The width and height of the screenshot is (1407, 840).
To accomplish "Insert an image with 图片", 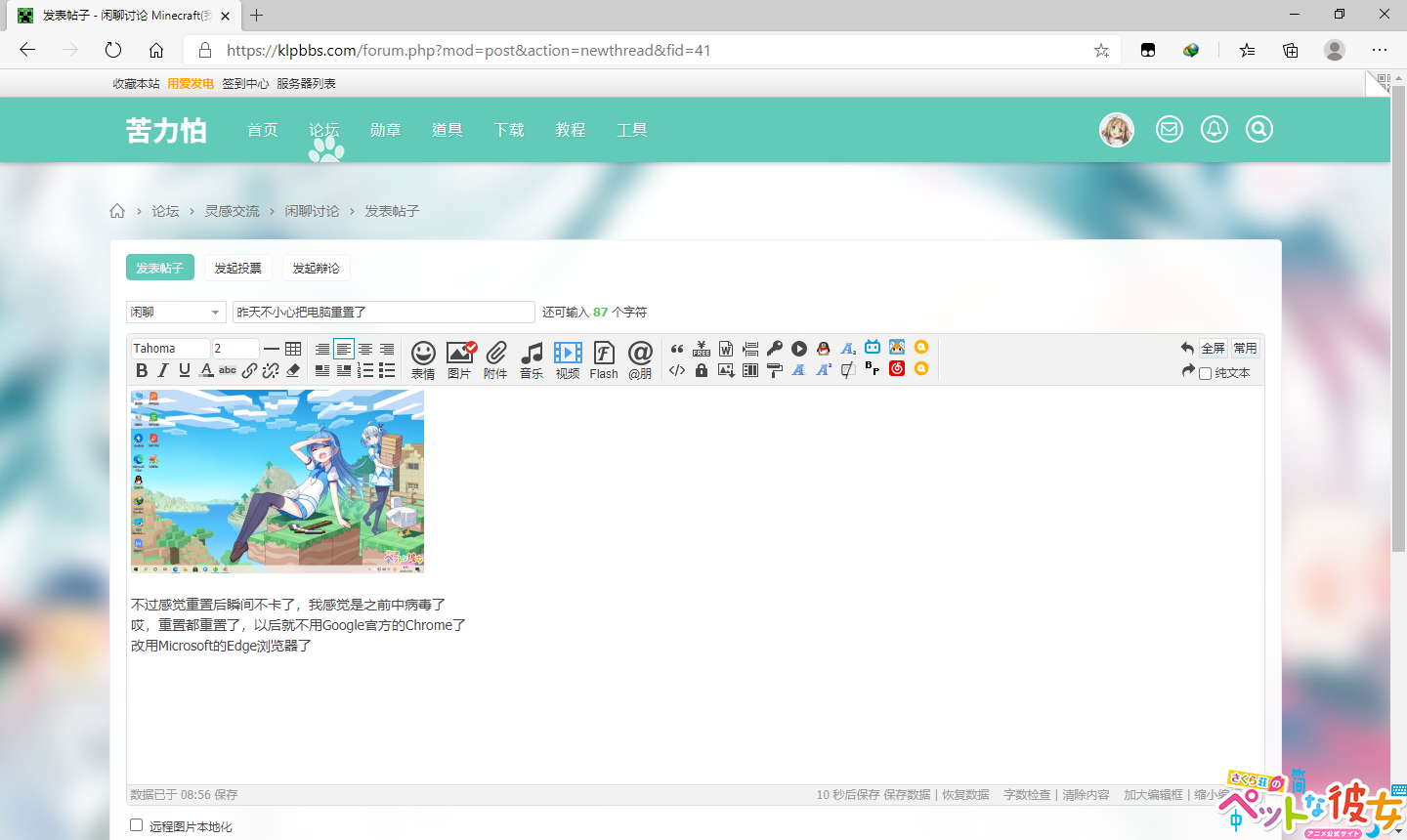I will click(x=459, y=359).
